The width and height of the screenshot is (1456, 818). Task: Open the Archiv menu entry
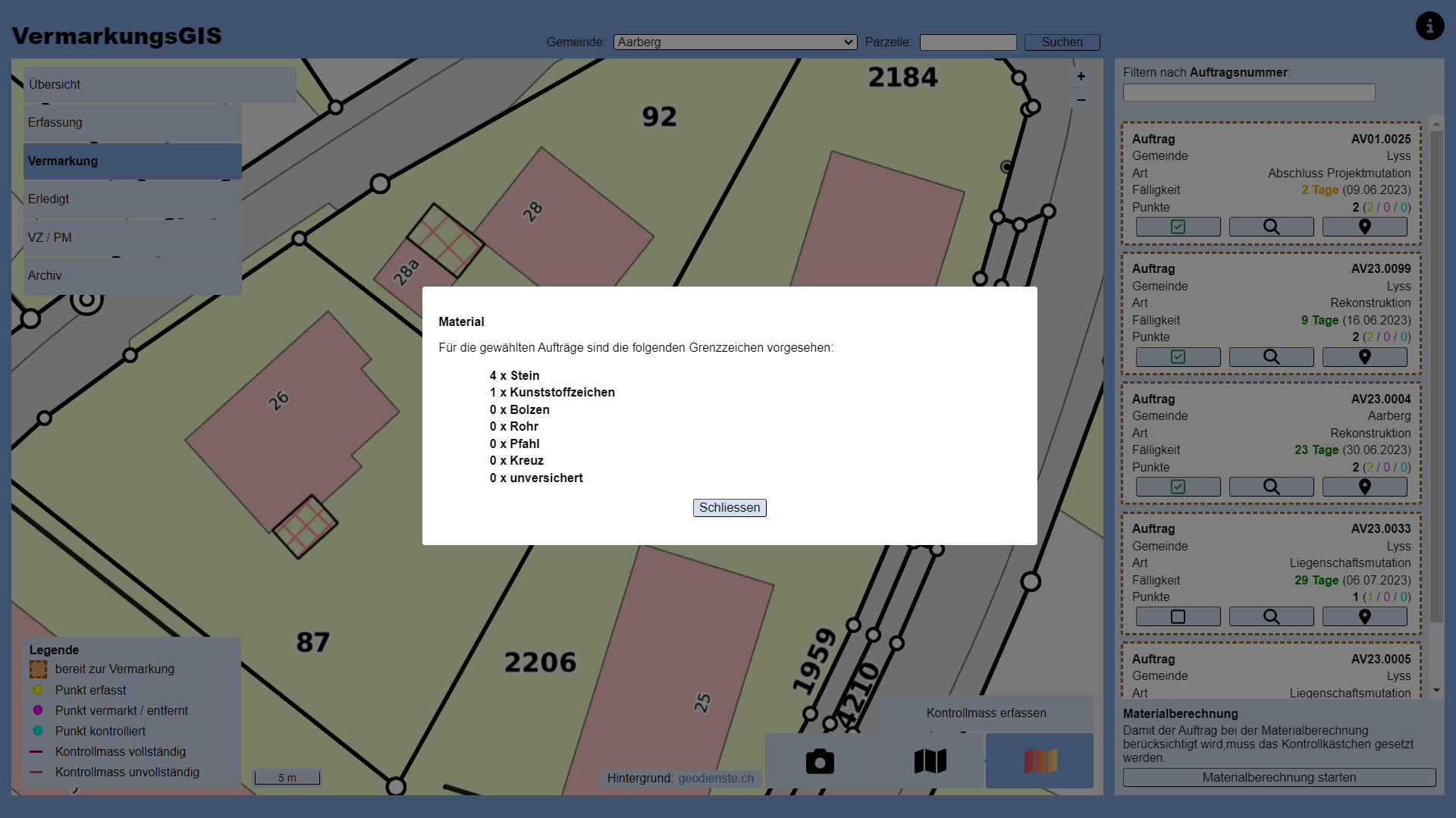pyautogui.click(x=132, y=275)
